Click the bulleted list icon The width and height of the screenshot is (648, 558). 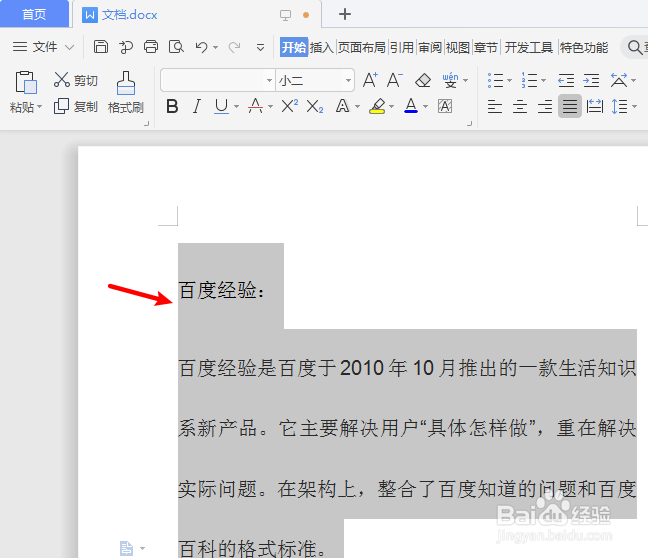[495, 80]
